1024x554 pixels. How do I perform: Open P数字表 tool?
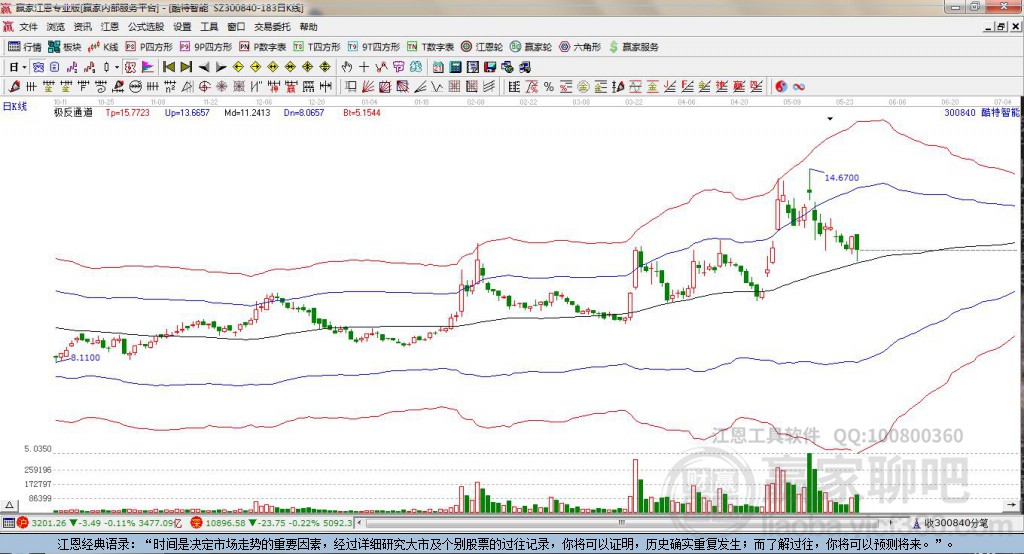point(263,47)
